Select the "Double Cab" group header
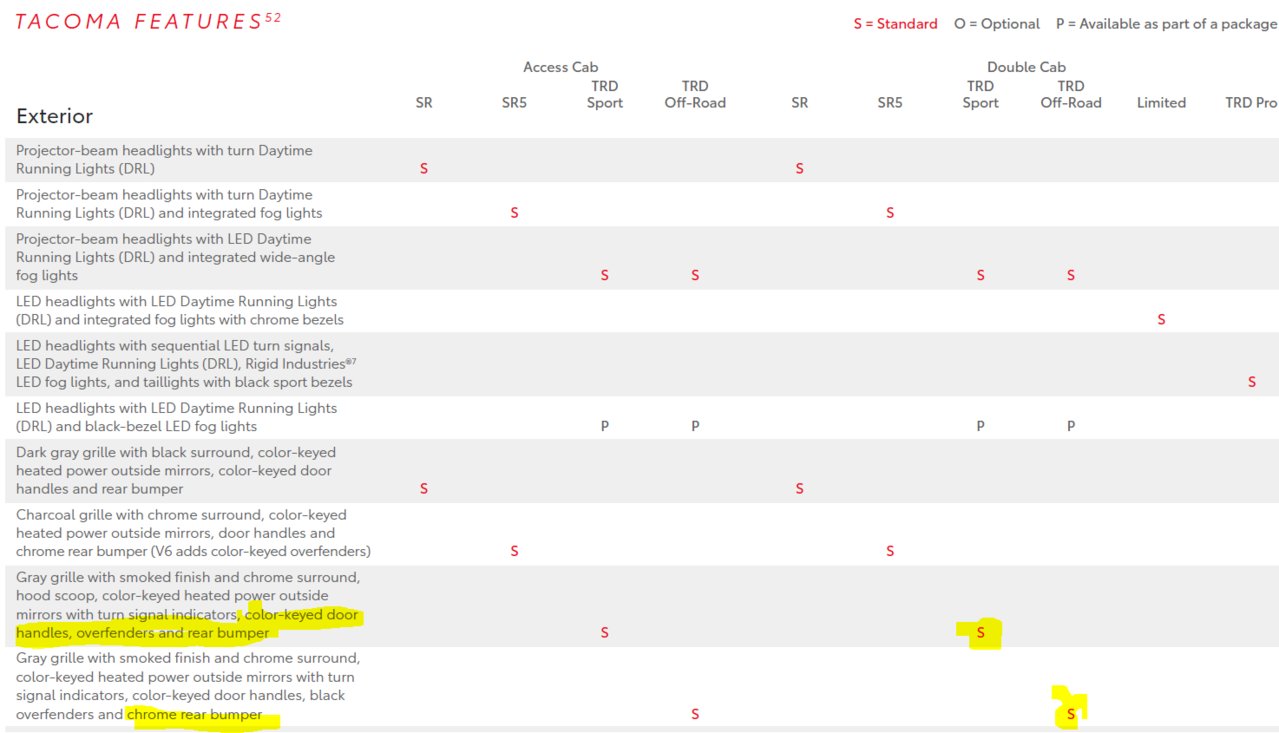The height and width of the screenshot is (733, 1279). click(1026, 67)
